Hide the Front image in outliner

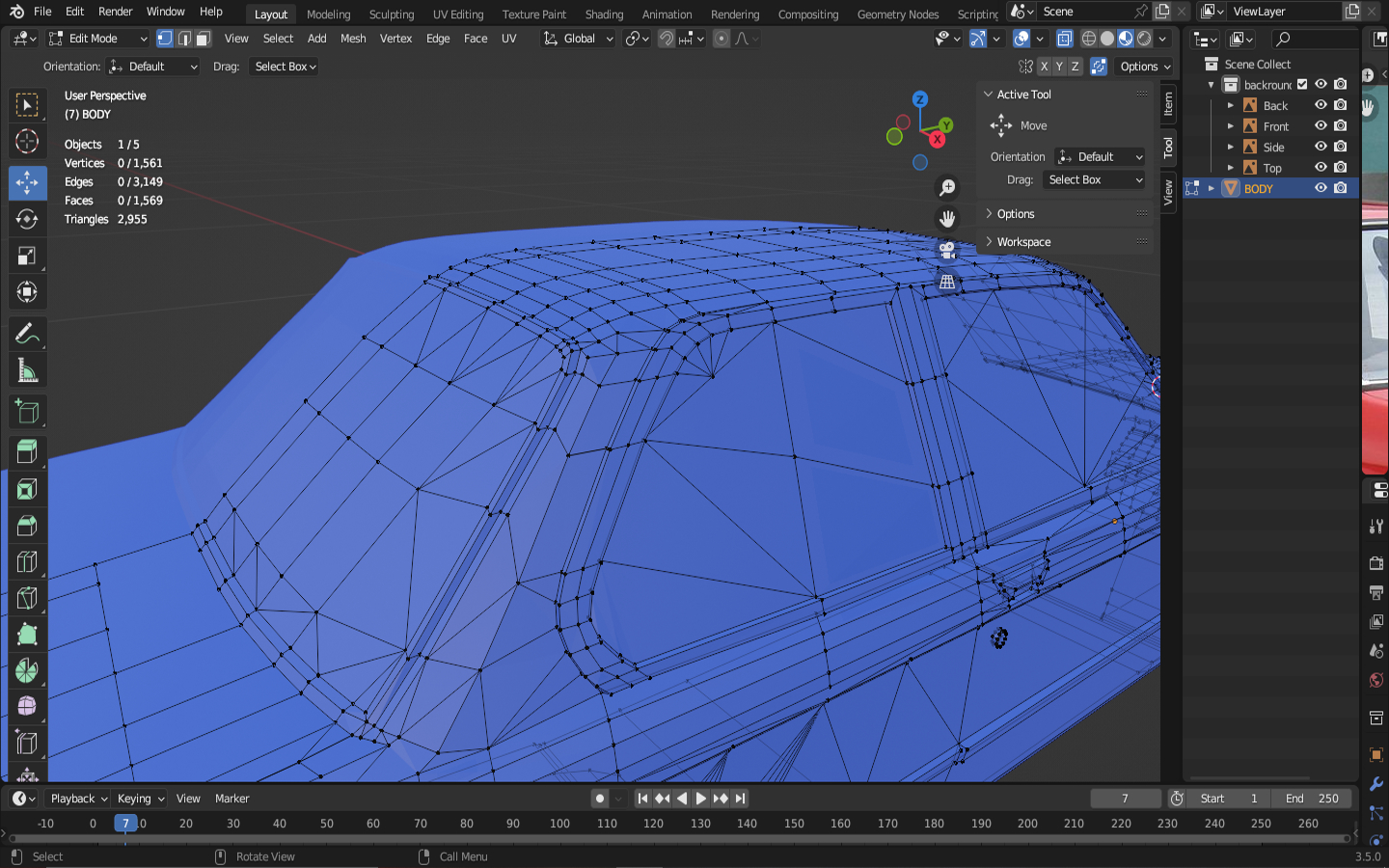[x=1321, y=126]
